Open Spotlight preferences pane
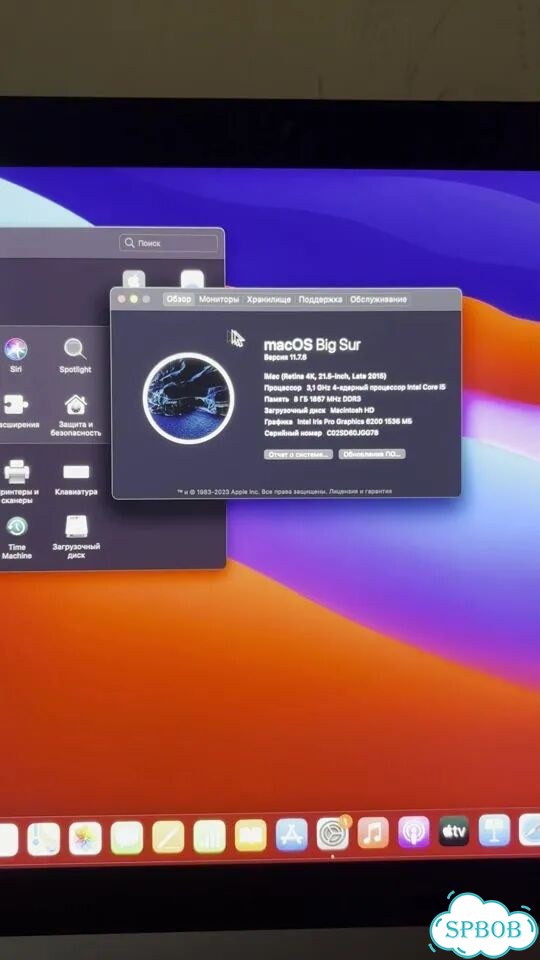The width and height of the screenshot is (540, 960). [x=75, y=355]
